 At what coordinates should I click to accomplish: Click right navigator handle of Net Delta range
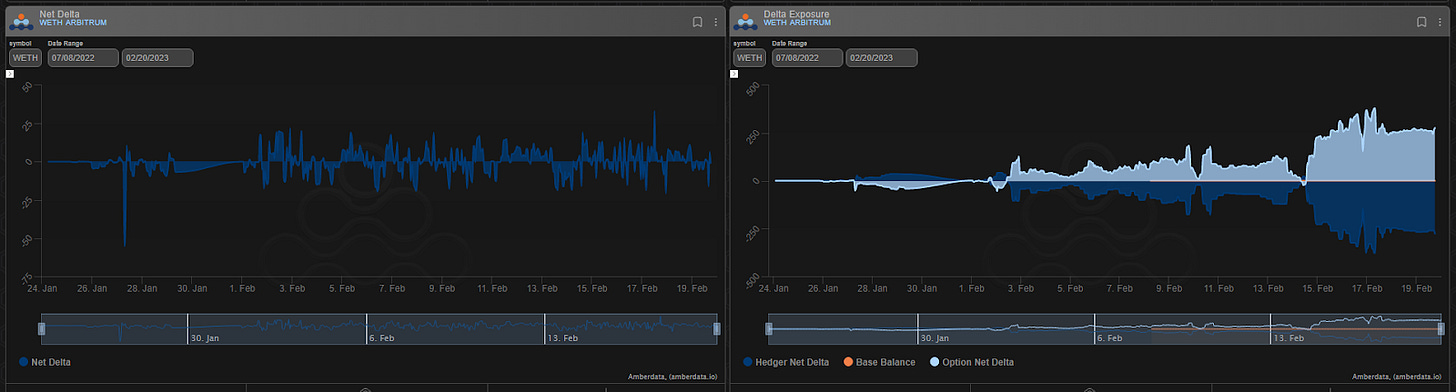[x=716, y=328]
